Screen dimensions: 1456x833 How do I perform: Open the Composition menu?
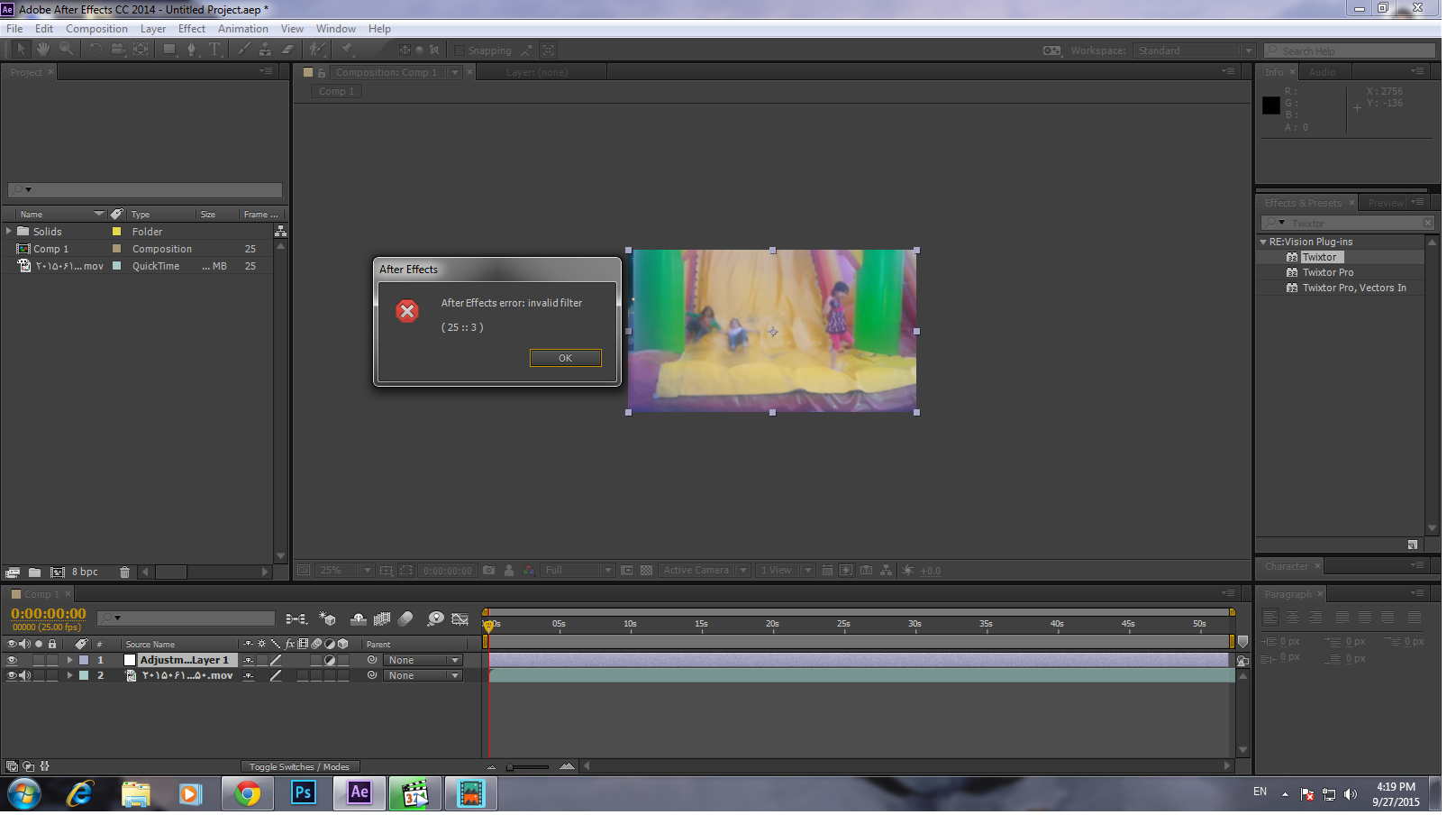pos(97,29)
